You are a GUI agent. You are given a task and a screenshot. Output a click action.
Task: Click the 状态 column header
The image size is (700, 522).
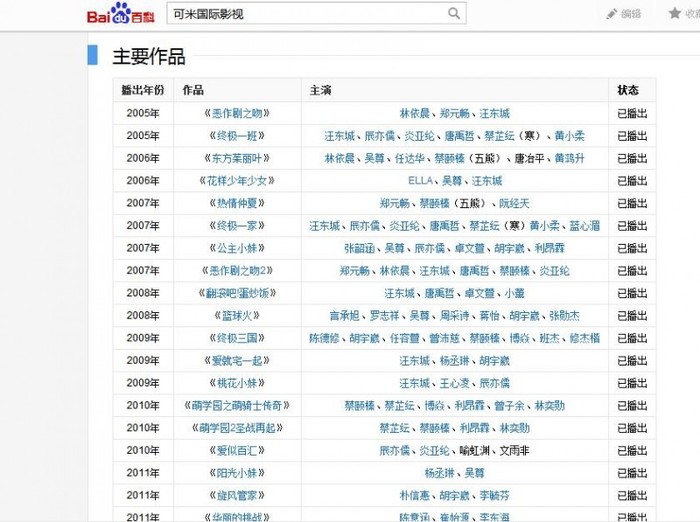click(x=628, y=90)
